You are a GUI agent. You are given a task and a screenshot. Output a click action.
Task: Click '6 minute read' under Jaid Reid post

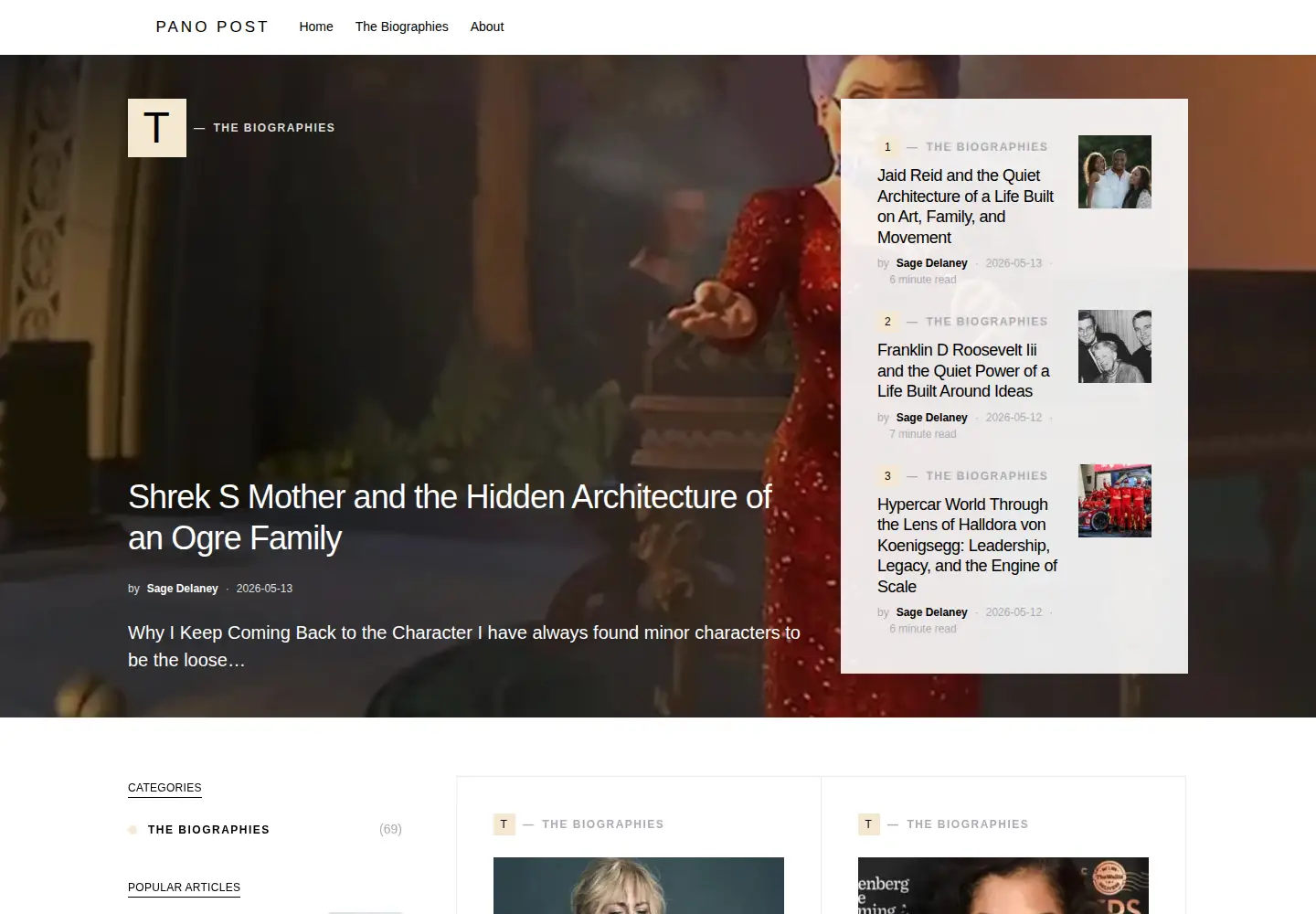pyautogui.click(x=923, y=280)
